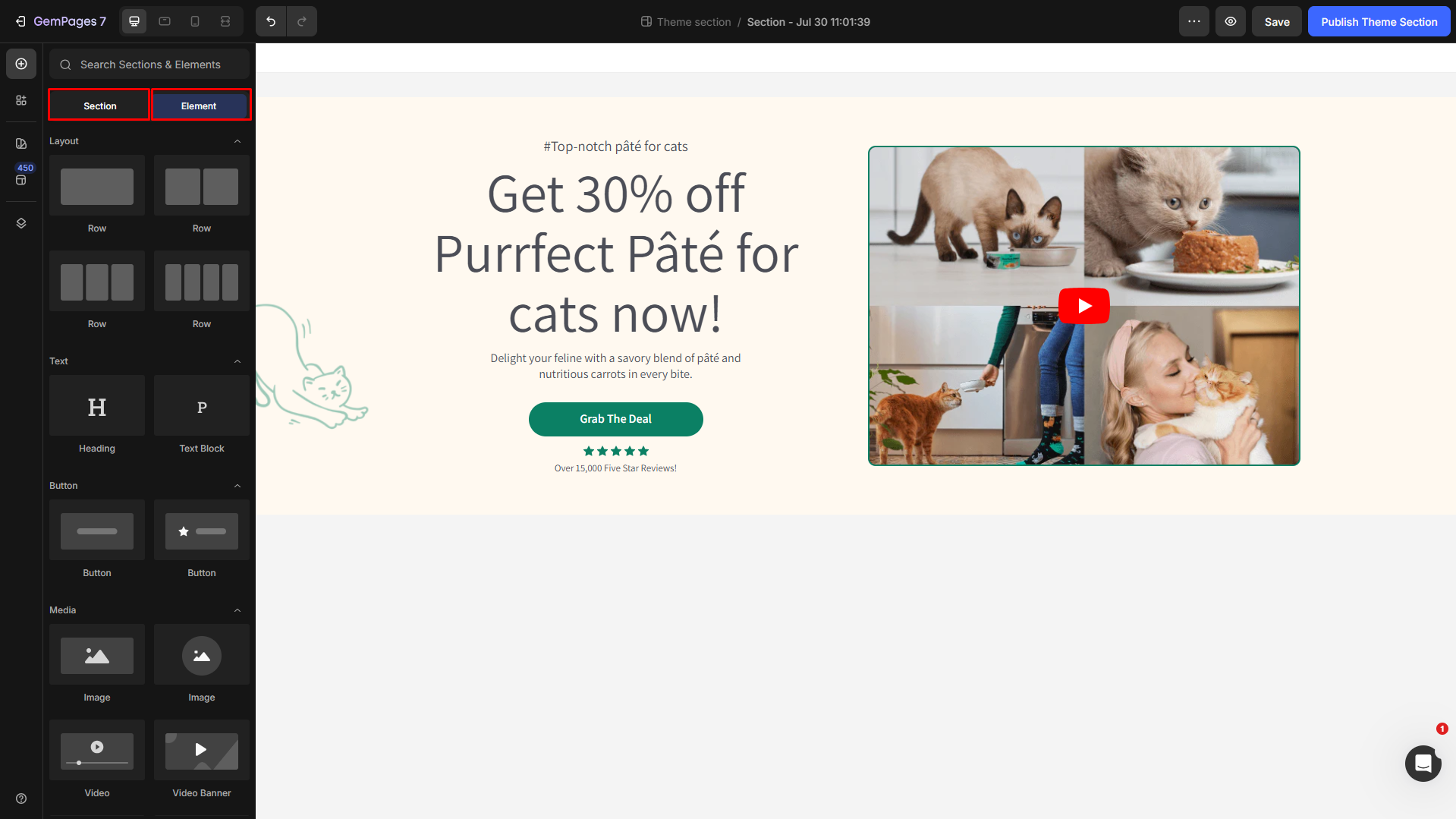This screenshot has height=819, width=1456.
Task: Open the chat support bubble icon
Action: click(1423, 763)
